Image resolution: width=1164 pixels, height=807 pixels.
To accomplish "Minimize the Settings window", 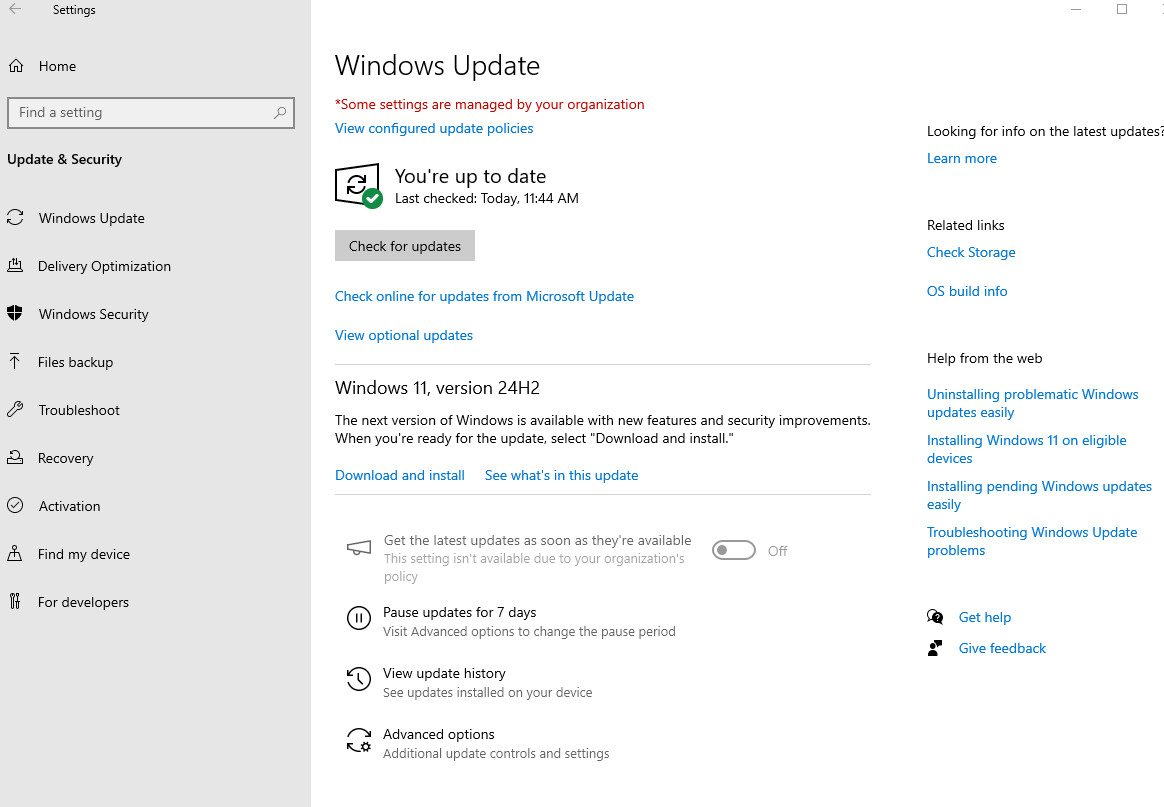I will (x=1076, y=10).
